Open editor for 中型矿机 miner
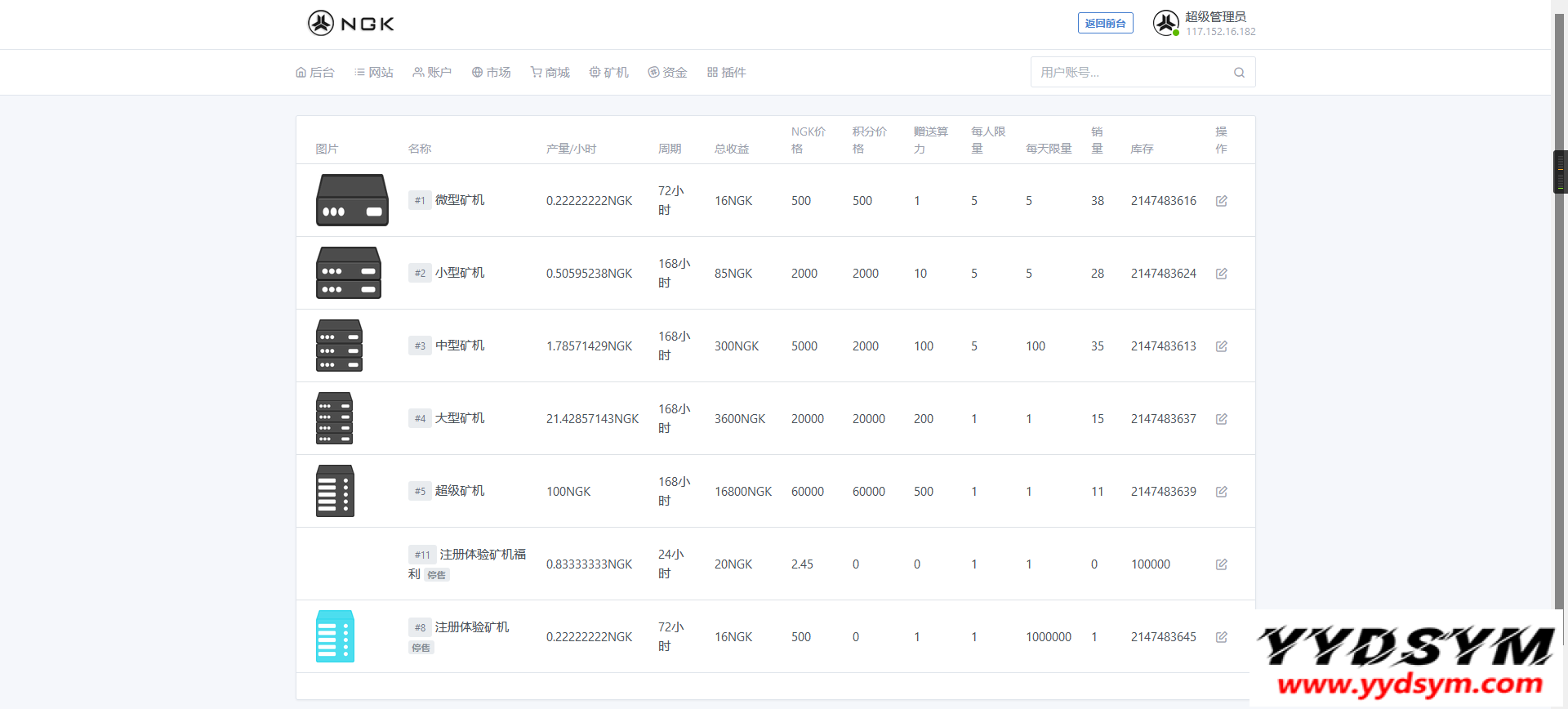Image resolution: width=1568 pixels, height=709 pixels. [x=1221, y=346]
